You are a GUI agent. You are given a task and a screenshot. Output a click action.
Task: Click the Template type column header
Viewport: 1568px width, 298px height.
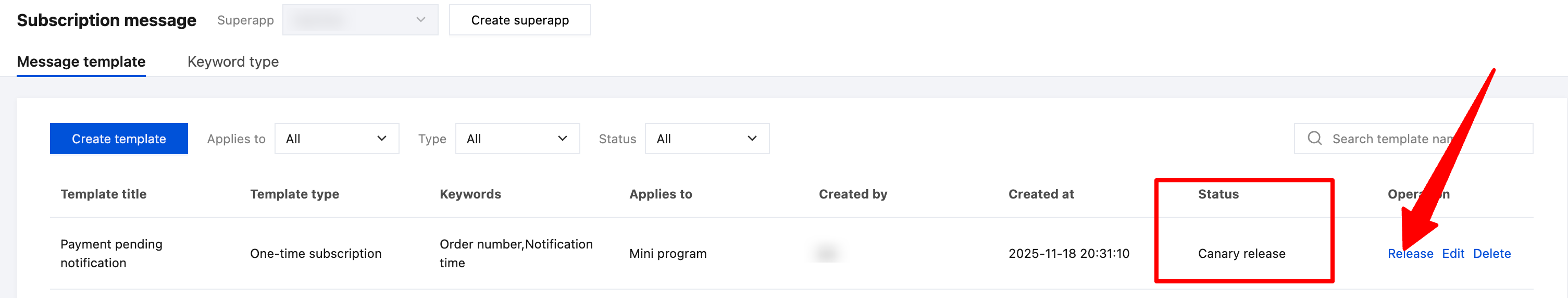(295, 194)
